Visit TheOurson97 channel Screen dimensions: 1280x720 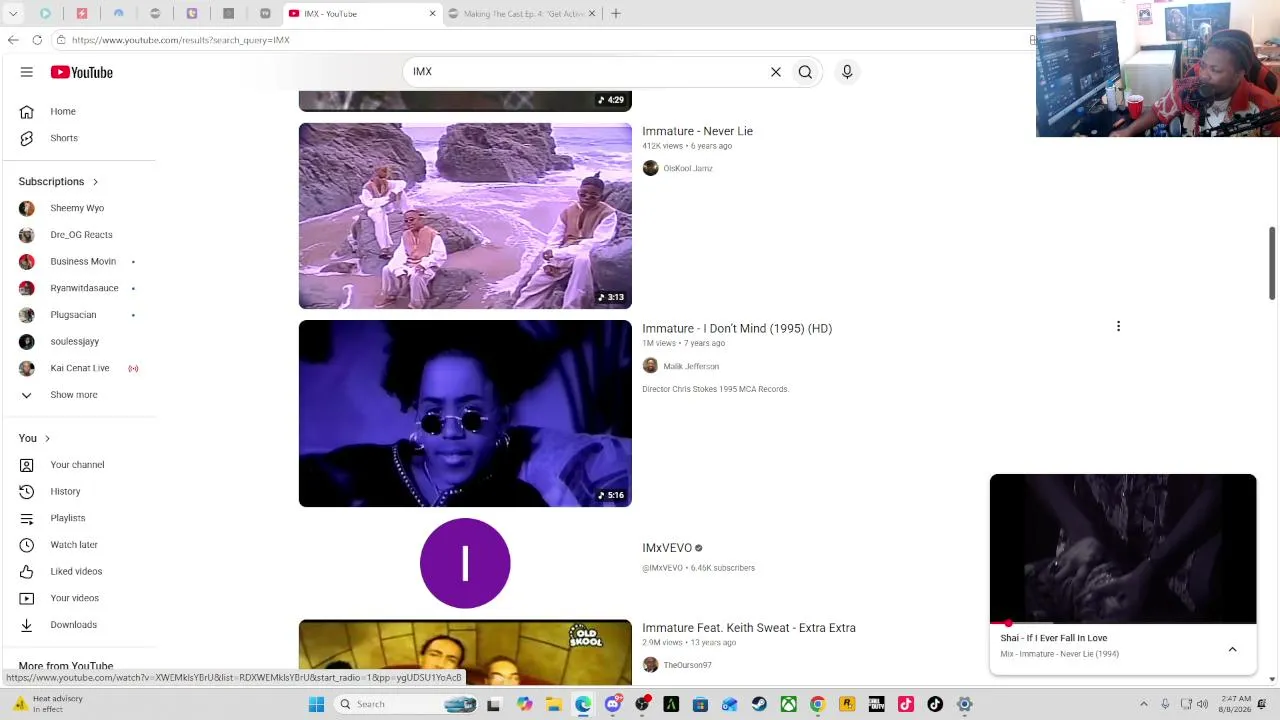click(x=687, y=665)
